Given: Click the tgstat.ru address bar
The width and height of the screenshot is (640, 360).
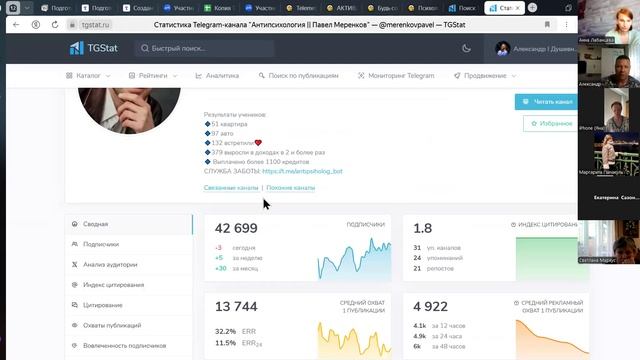Looking at the screenshot, I should click(95, 25).
